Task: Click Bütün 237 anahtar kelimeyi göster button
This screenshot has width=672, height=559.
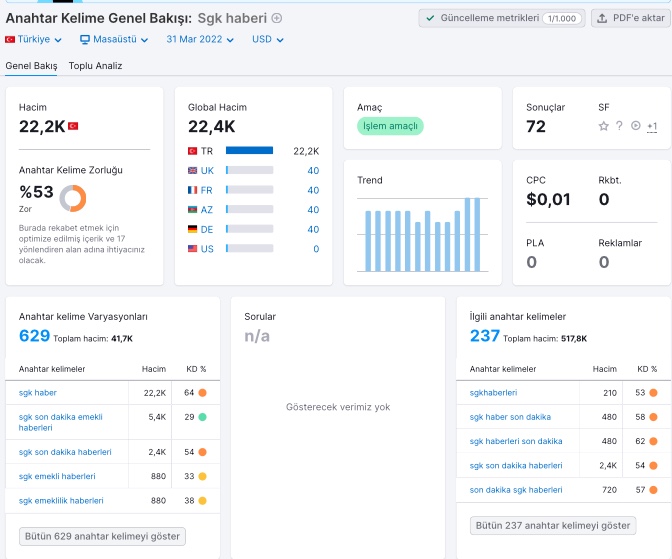Action: [x=553, y=526]
